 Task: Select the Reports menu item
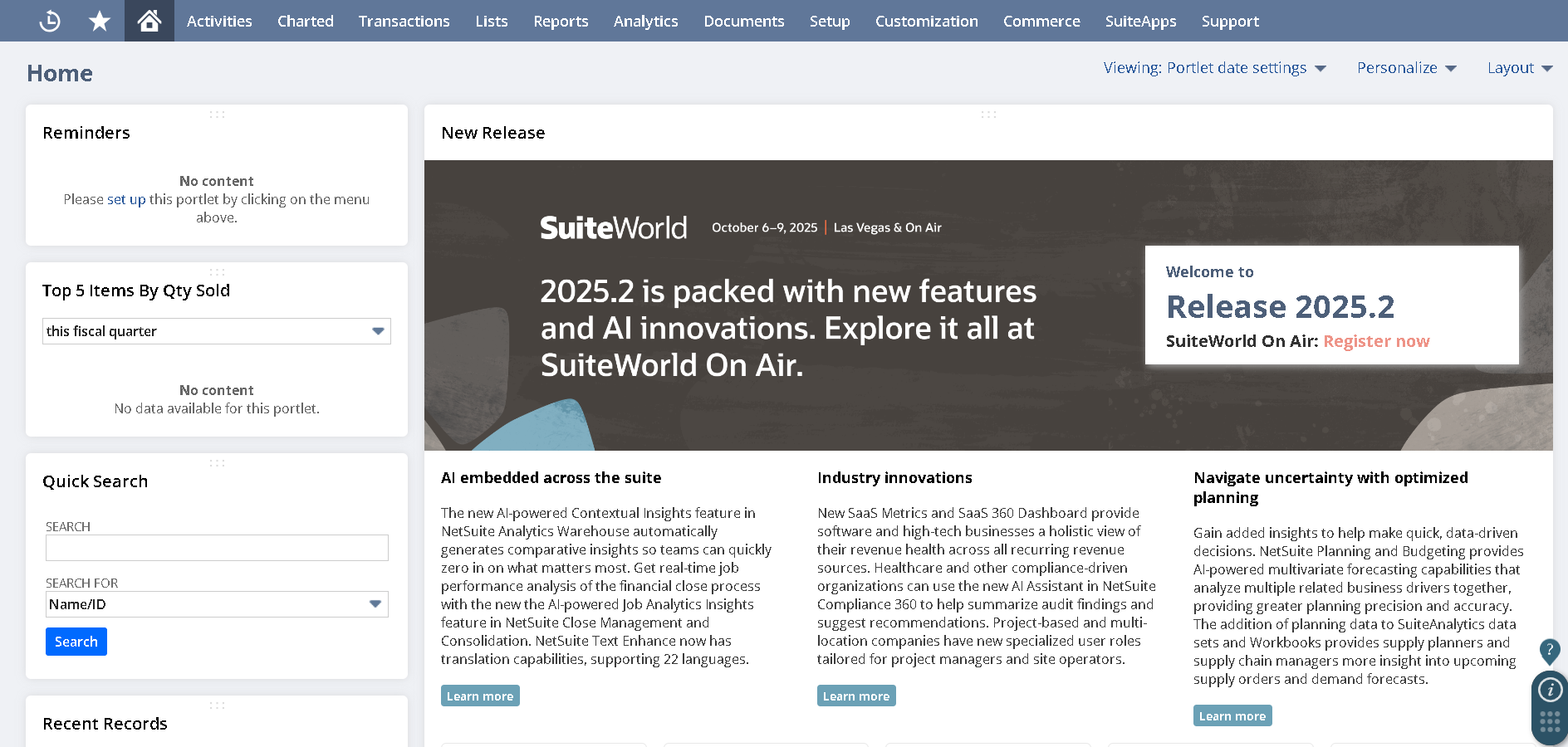[561, 21]
